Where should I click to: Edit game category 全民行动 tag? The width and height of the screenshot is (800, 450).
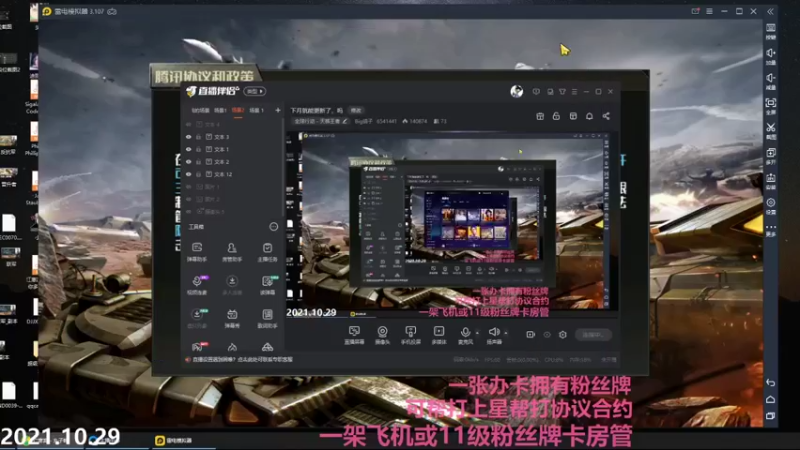click(321, 121)
